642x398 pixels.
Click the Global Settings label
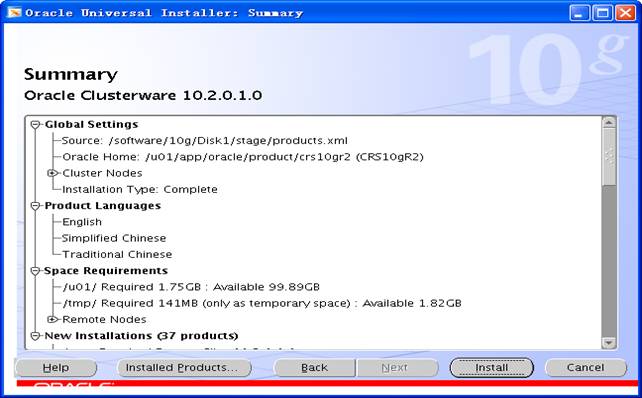click(92, 124)
